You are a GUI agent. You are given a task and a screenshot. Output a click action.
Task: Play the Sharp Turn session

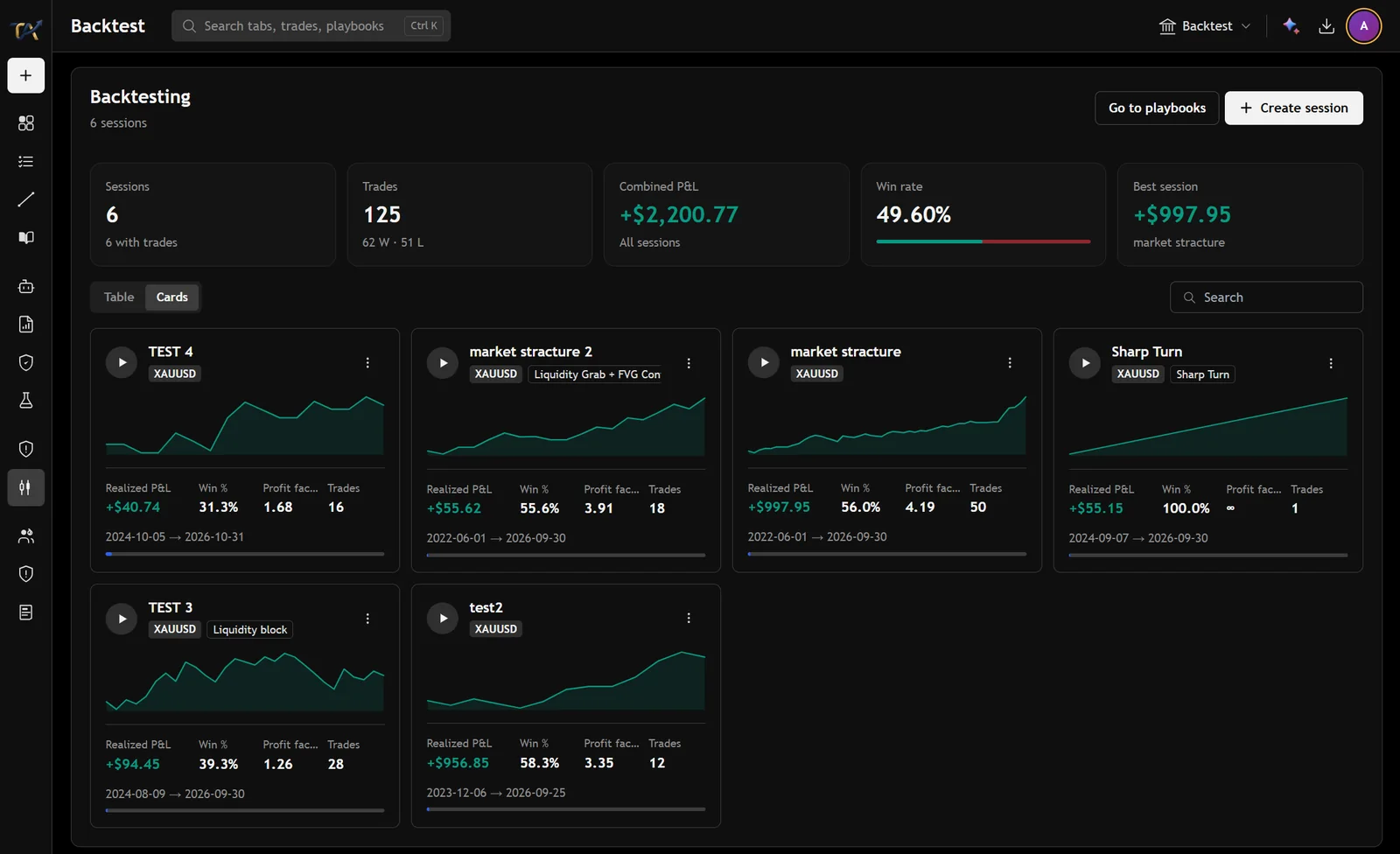[1085, 362]
